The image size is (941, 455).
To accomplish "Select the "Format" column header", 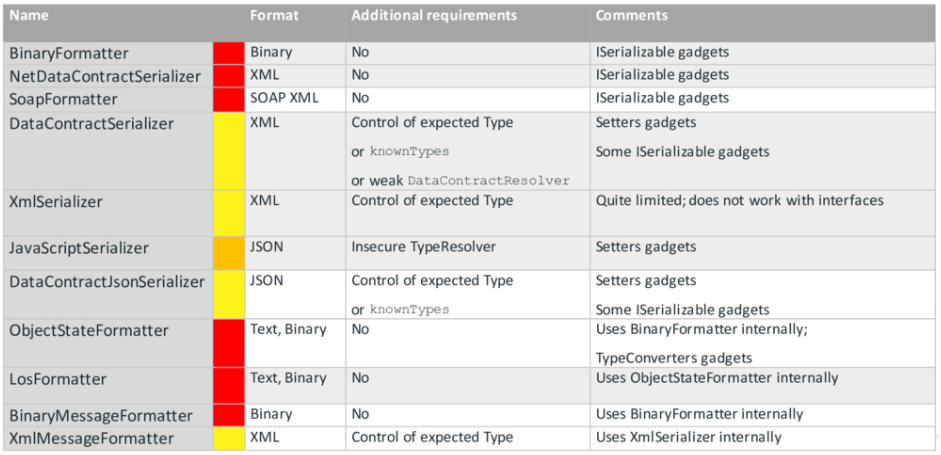I will [x=273, y=16].
